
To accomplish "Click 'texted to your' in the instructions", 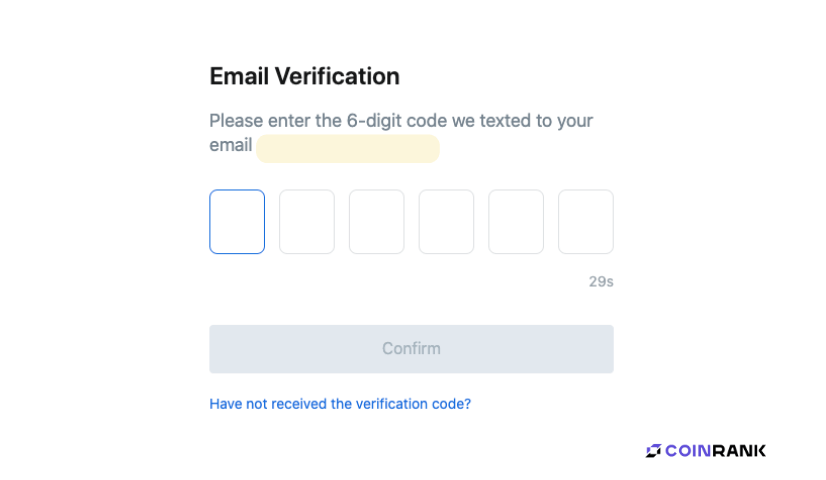I will click(x=536, y=121).
